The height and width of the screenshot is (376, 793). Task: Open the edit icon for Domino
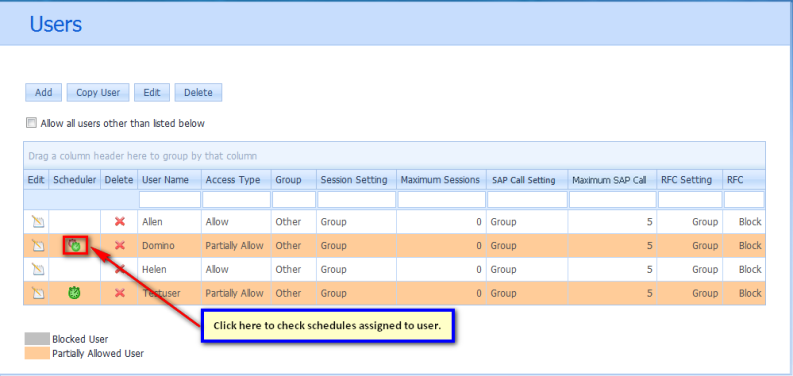tap(37, 245)
